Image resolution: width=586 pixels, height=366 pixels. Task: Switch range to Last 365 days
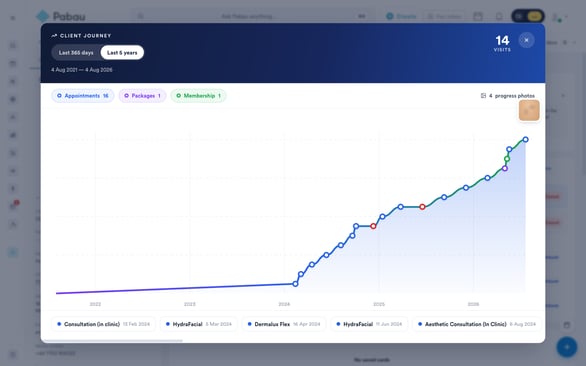(x=76, y=53)
